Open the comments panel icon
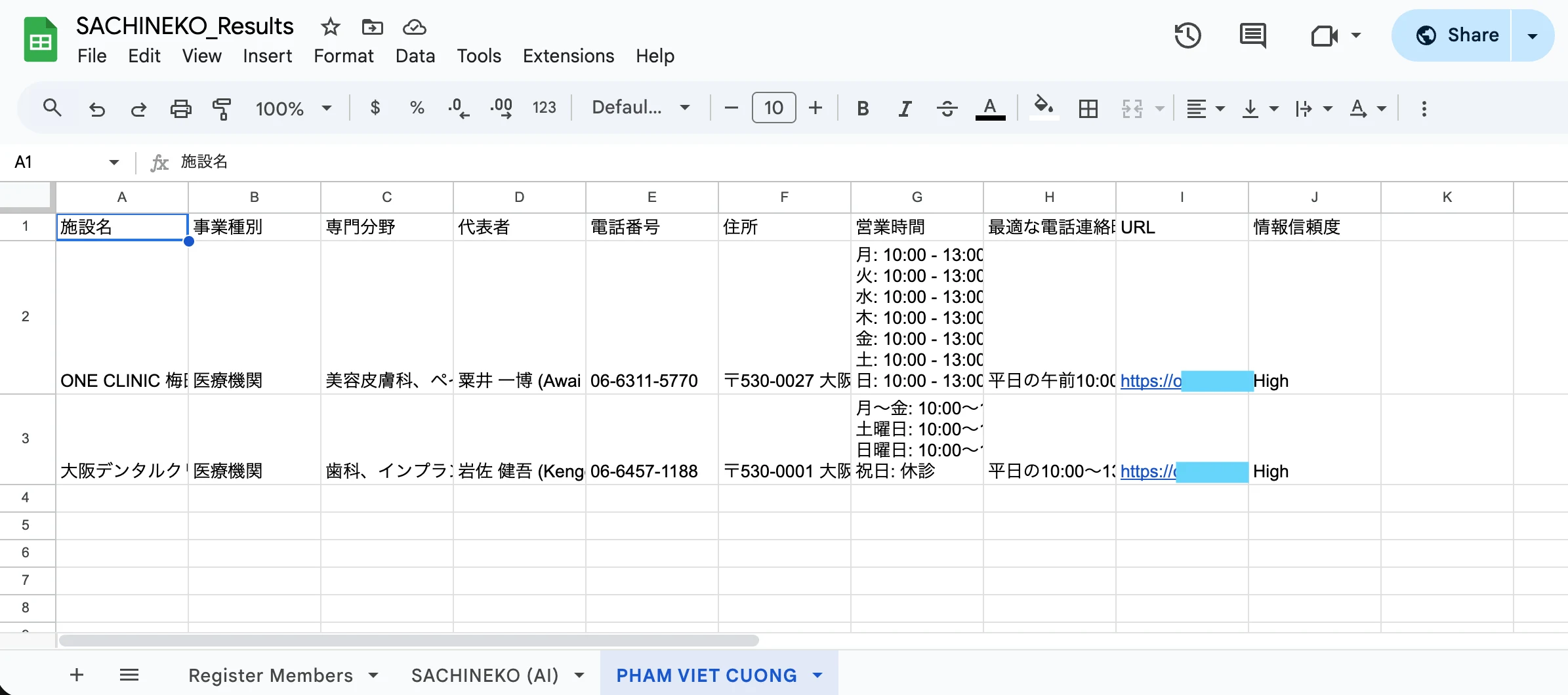 click(1252, 35)
